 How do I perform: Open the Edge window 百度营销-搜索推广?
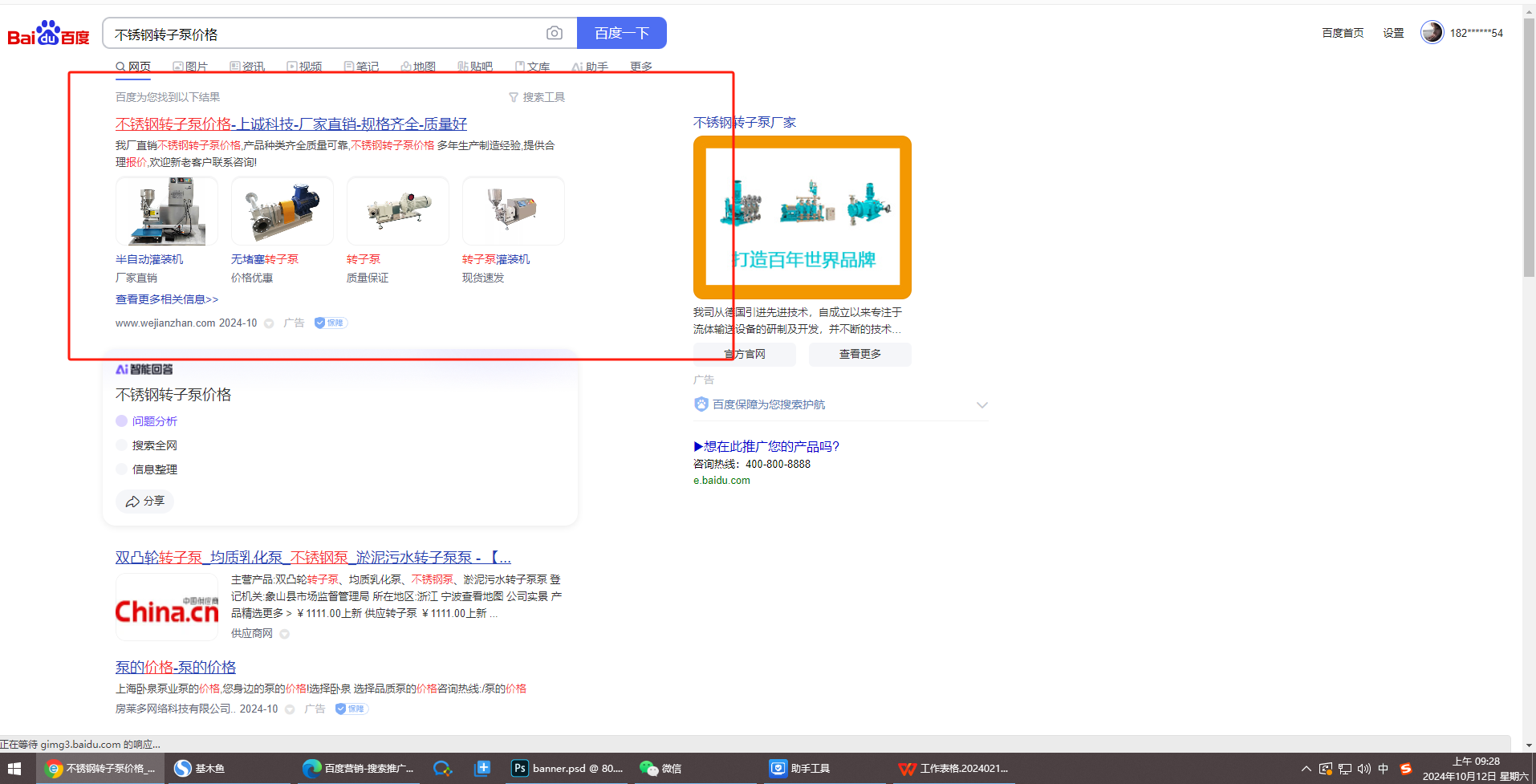pos(358,769)
